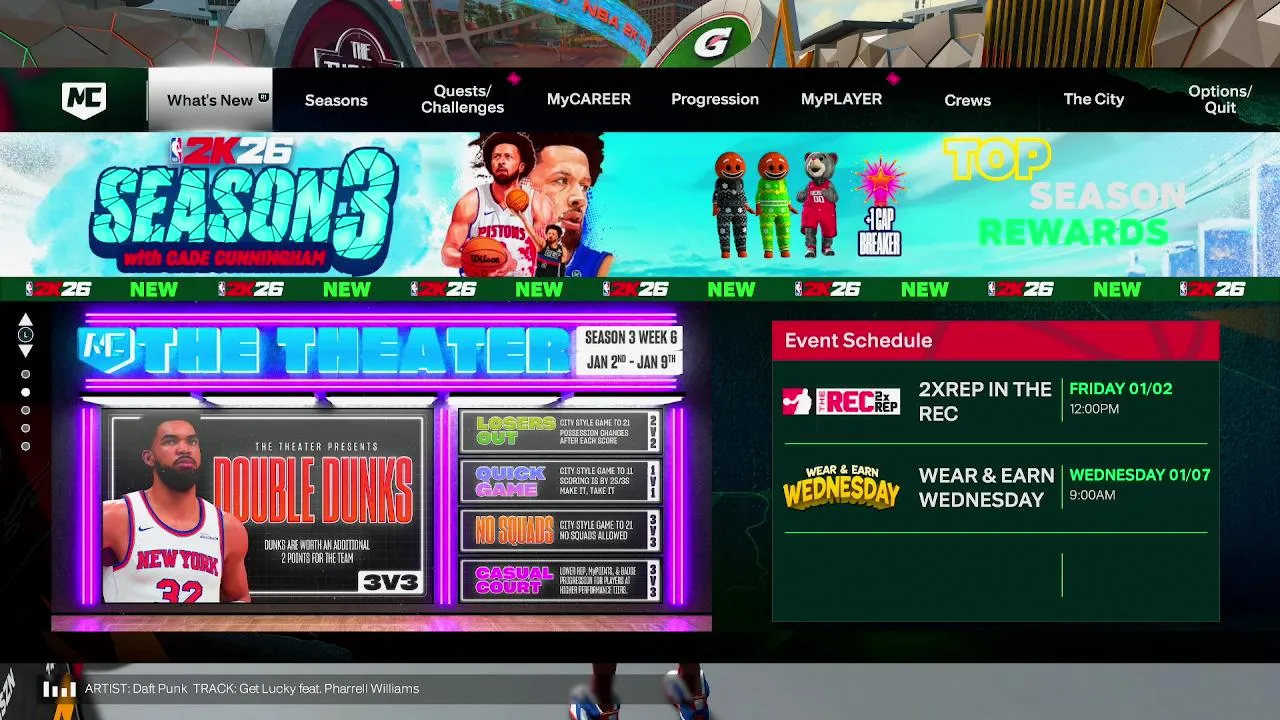Viewport: 1280px width, 720px height.
Task: Select the bear mascot reward figure
Action: pyautogui.click(x=819, y=203)
